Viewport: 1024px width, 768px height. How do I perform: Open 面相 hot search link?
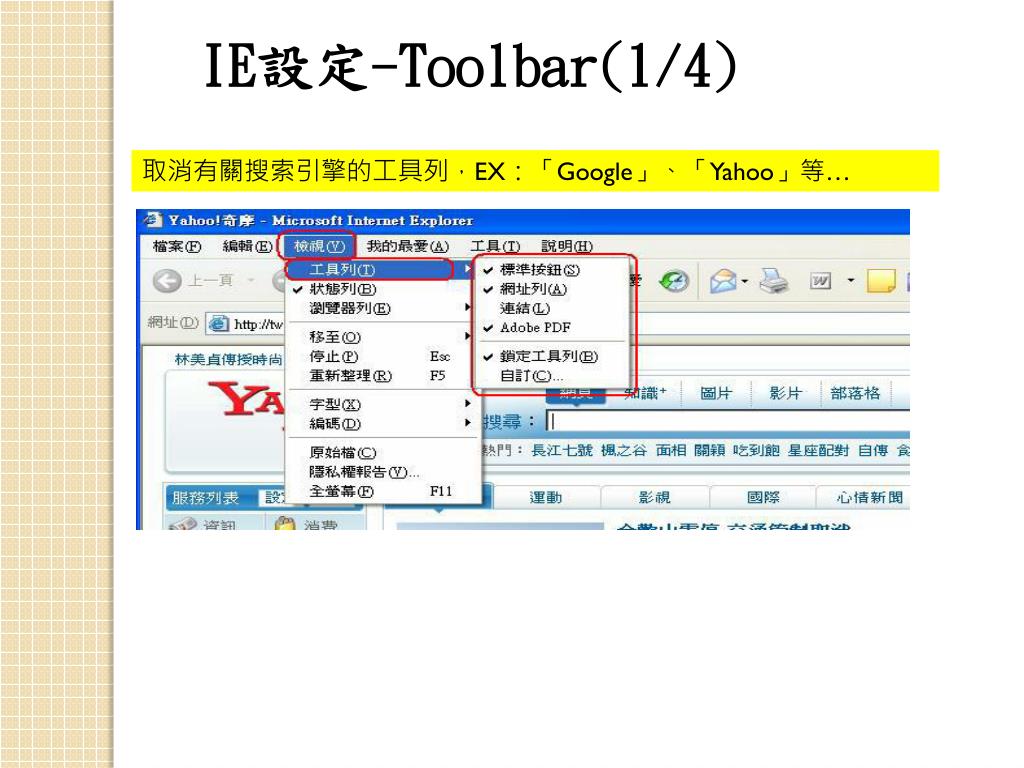click(x=671, y=451)
